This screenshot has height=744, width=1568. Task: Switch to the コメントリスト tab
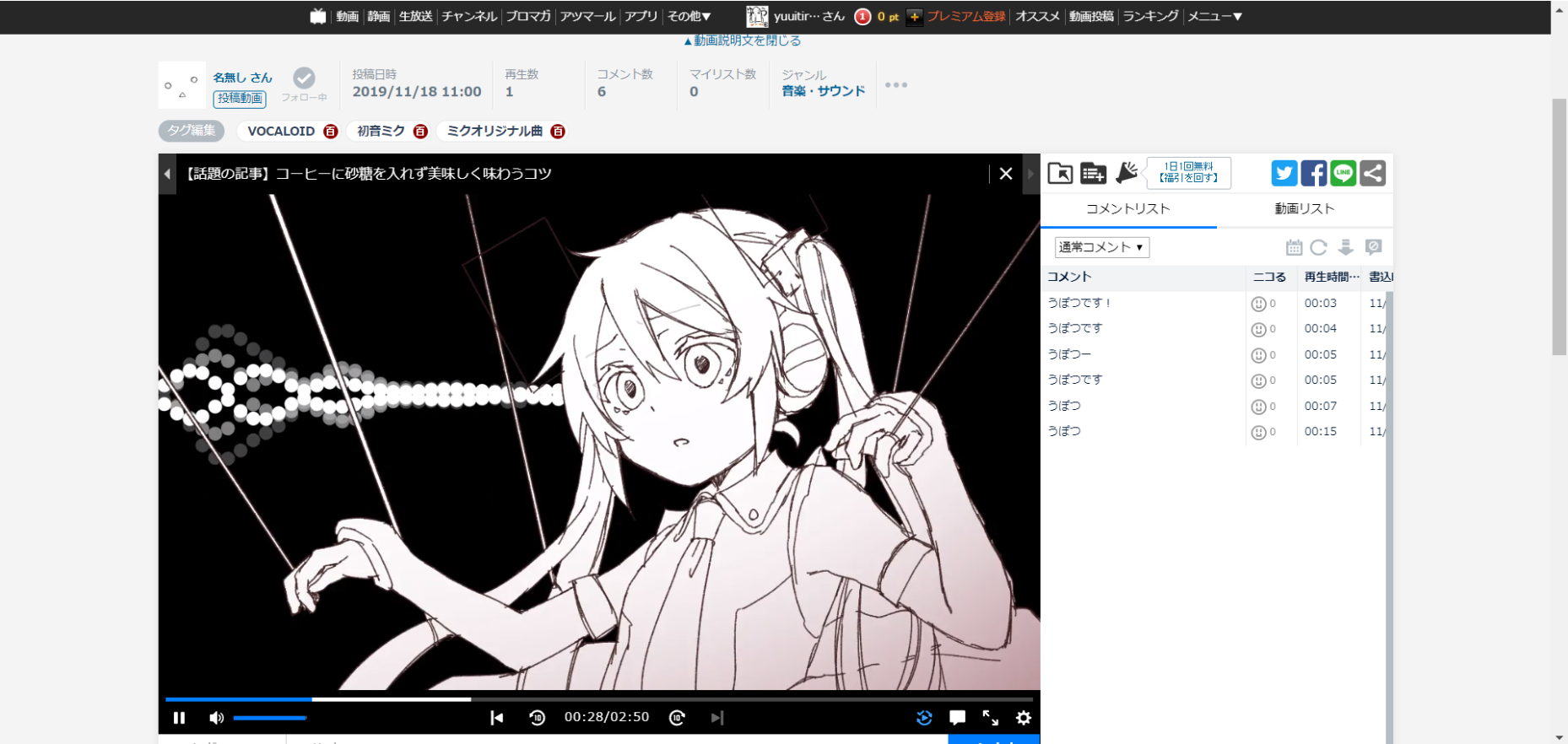(1128, 209)
